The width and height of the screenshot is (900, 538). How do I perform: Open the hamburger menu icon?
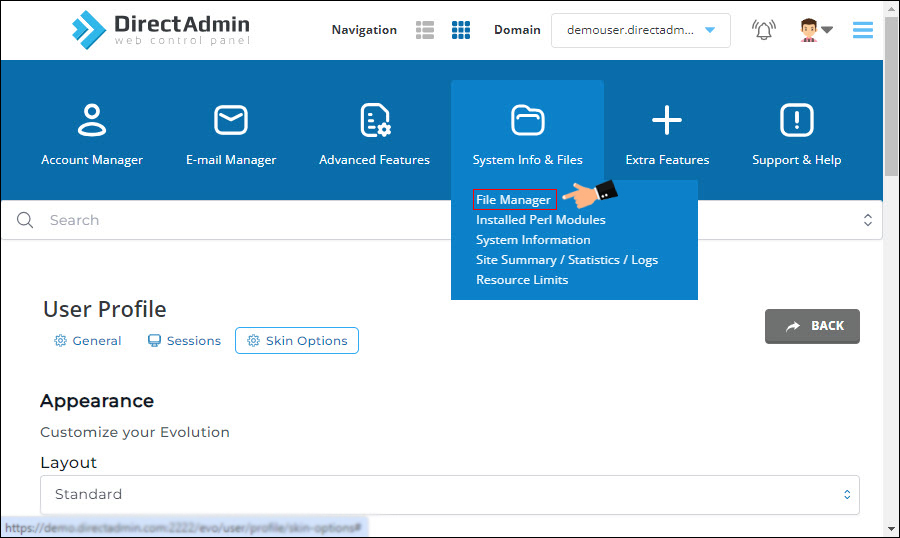tap(863, 30)
